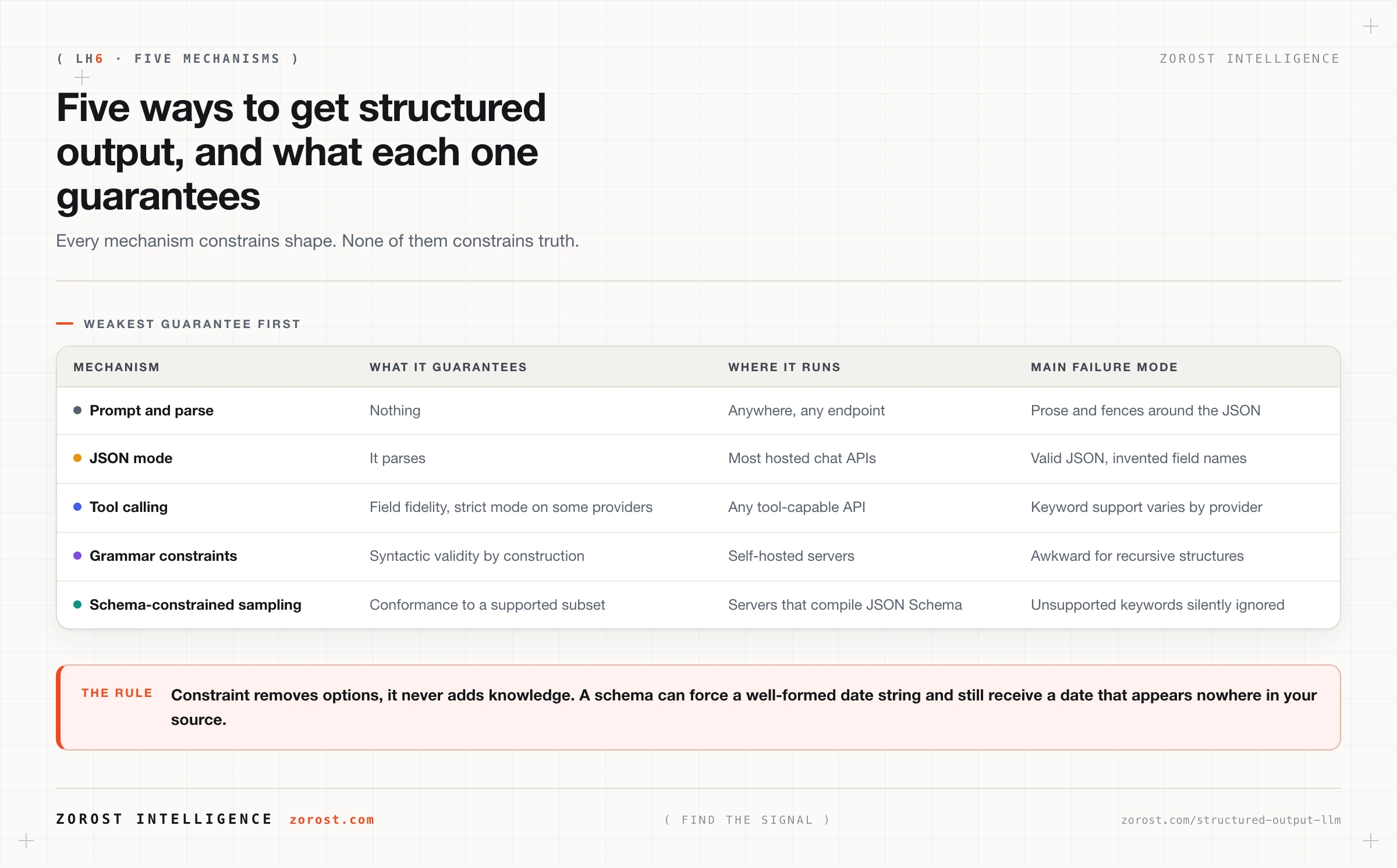Click the WHERE IT RUNS column header
The width and height of the screenshot is (1397, 868).
coord(784,367)
